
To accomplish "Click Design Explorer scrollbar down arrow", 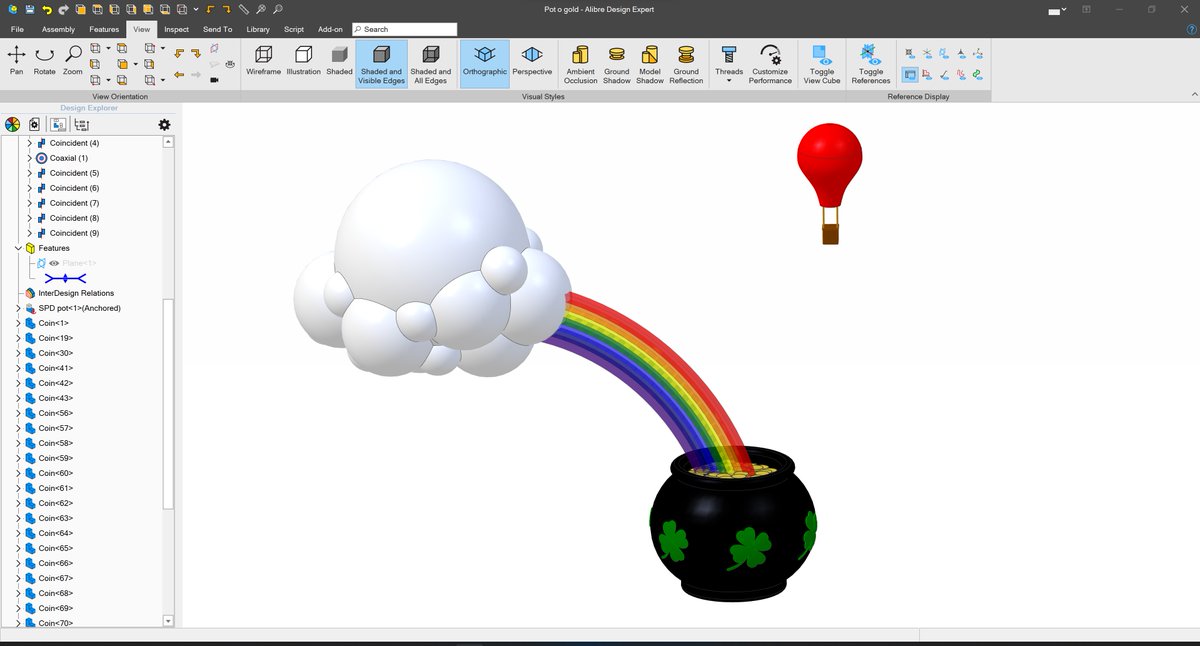I will [167, 621].
